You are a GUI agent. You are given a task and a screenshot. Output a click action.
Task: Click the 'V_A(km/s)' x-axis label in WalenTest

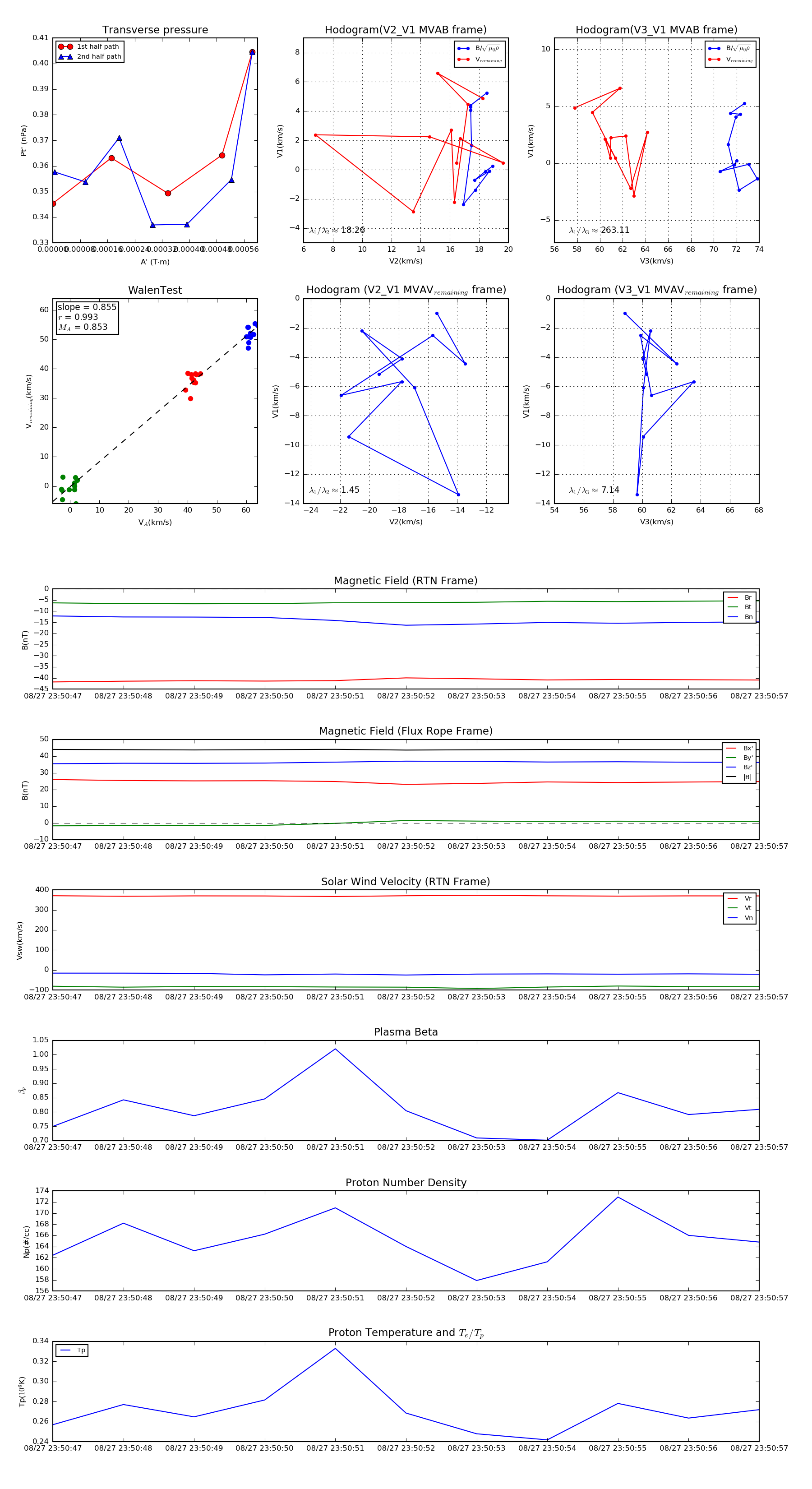(155, 523)
